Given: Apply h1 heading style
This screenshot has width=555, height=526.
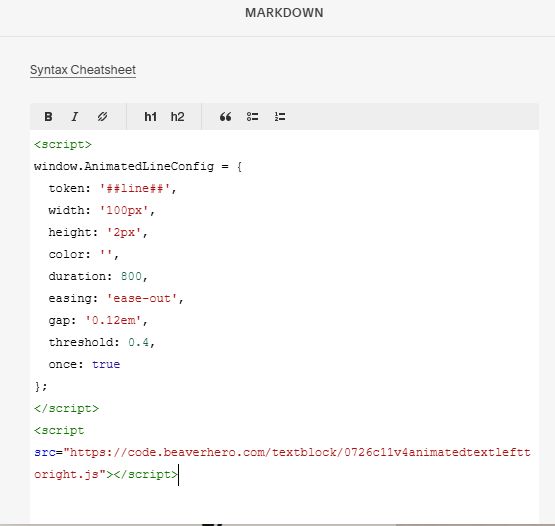Looking at the screenshot, I should 150,116.
